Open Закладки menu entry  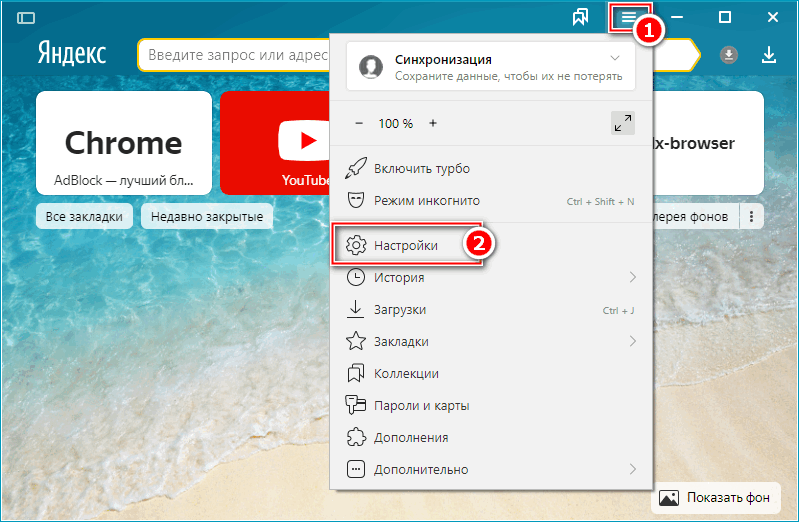point(491,341)
